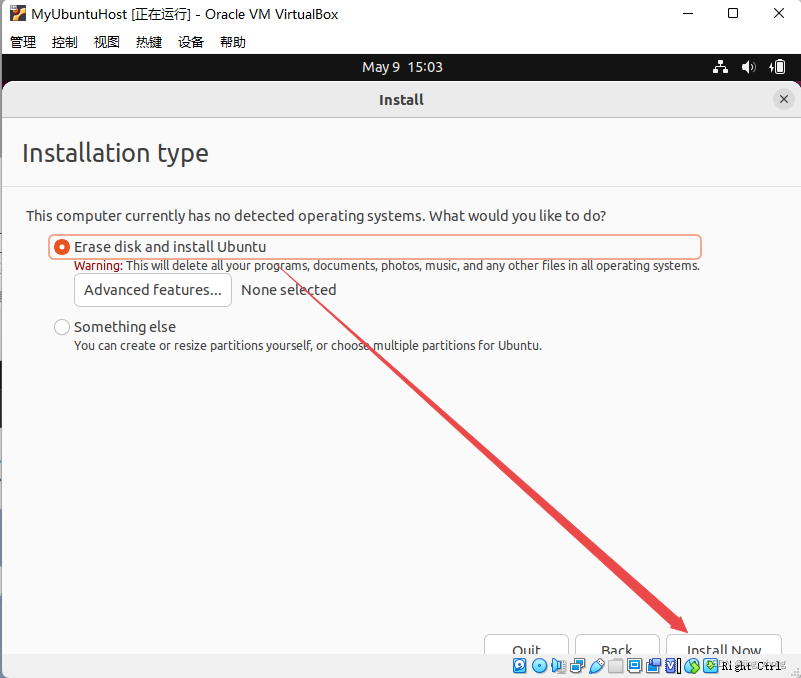Click the optical disc drive status icon

coord(539,665)
